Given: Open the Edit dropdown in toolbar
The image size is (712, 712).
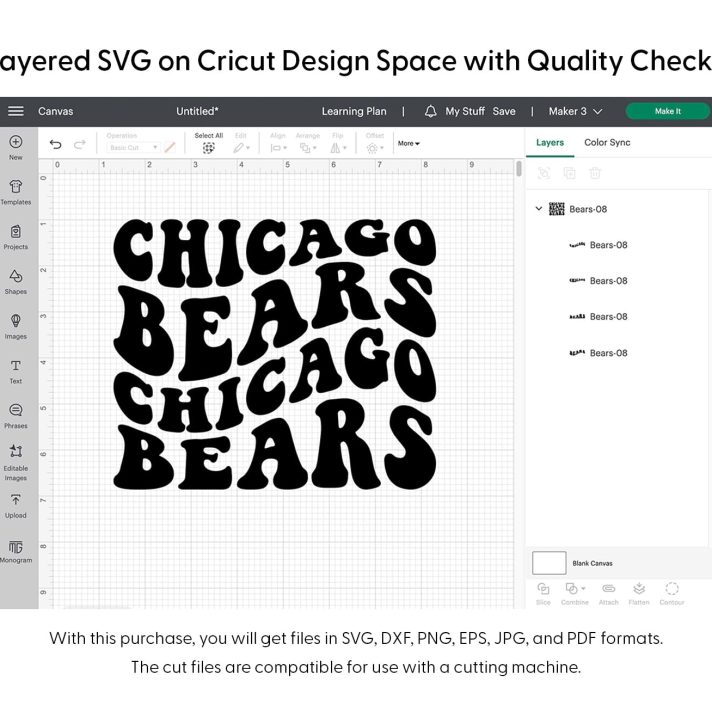Looking at the screenshot, I should [x=242, y=148].
